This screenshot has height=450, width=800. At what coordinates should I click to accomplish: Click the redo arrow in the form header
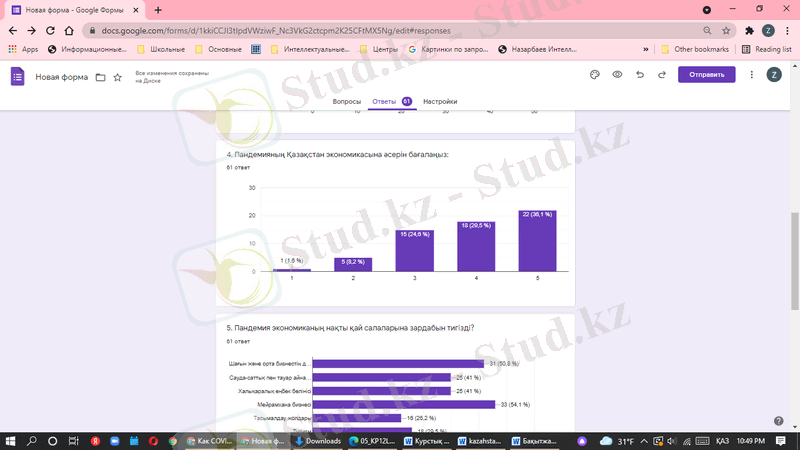coord(662,75)
